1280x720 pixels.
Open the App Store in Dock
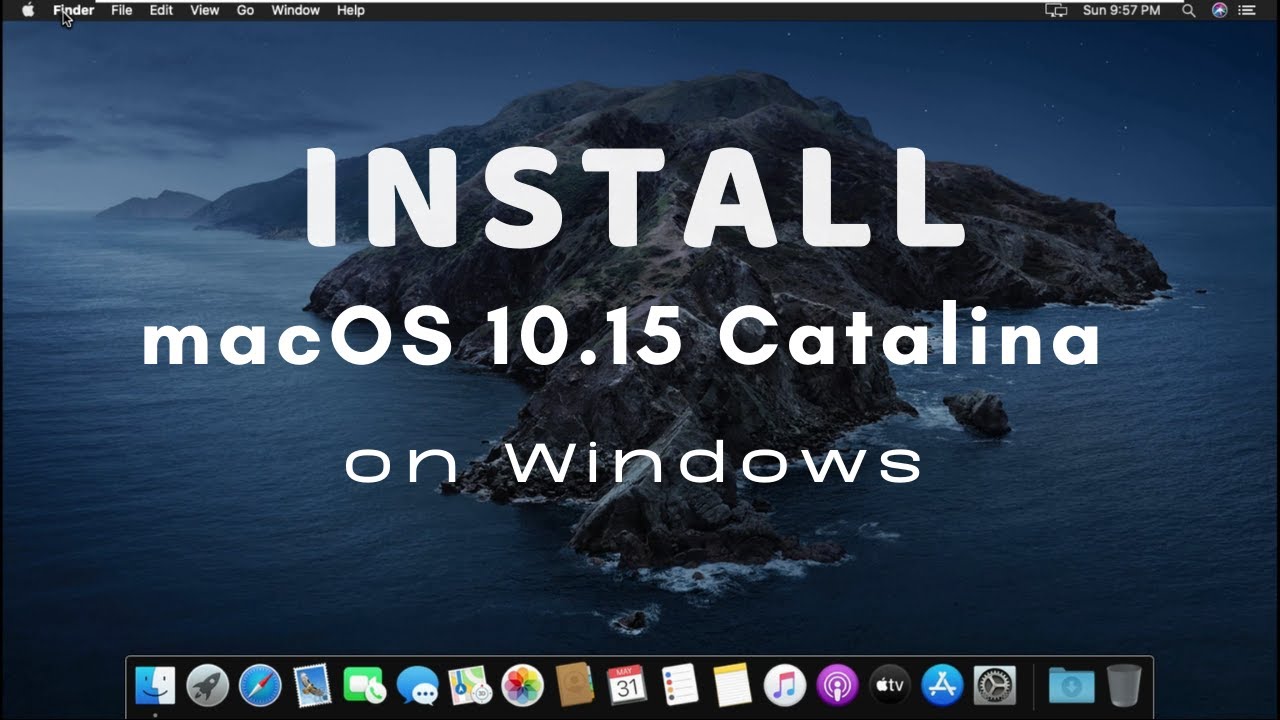pos(942,686)
